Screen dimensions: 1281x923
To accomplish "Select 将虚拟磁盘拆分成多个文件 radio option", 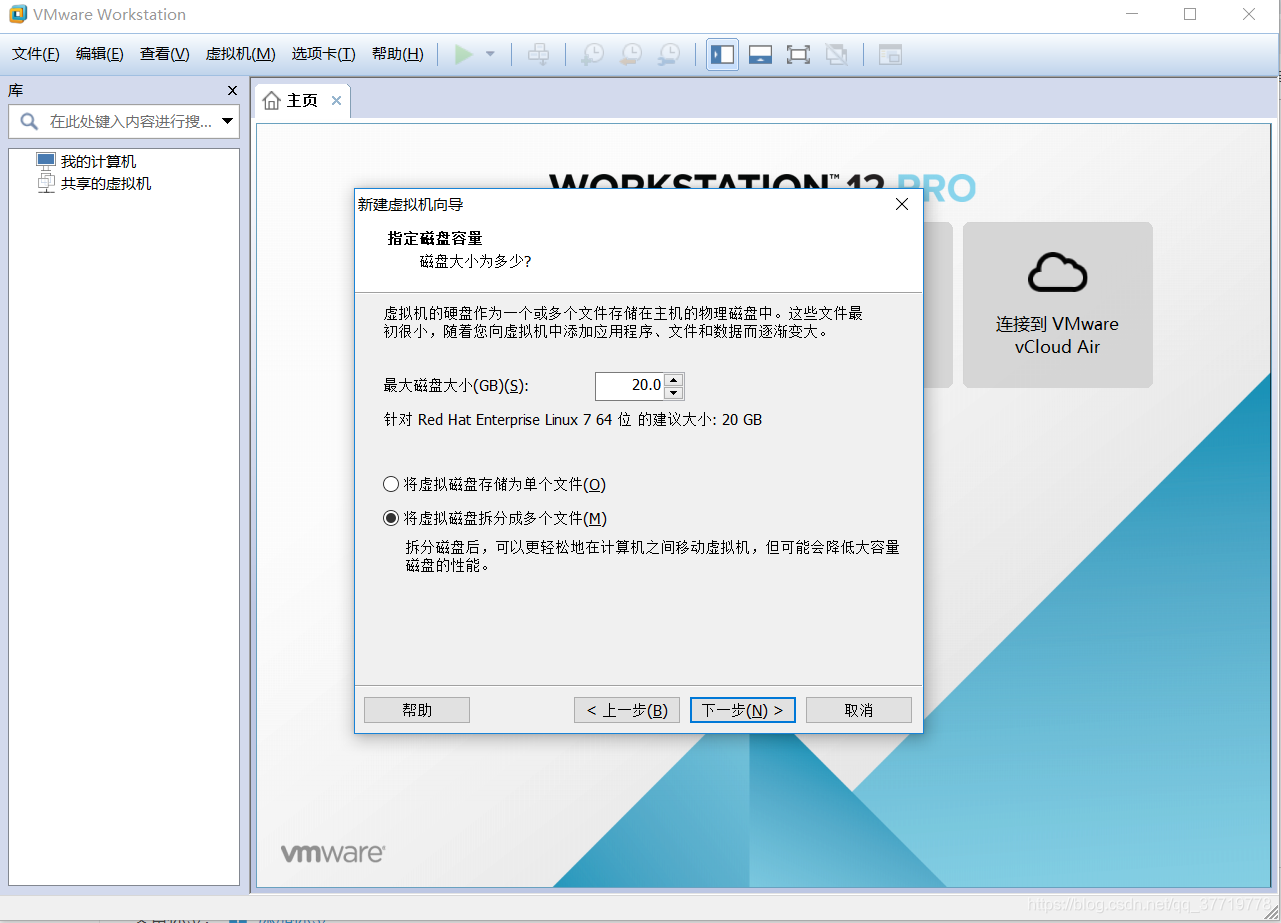I will point(495,518).
